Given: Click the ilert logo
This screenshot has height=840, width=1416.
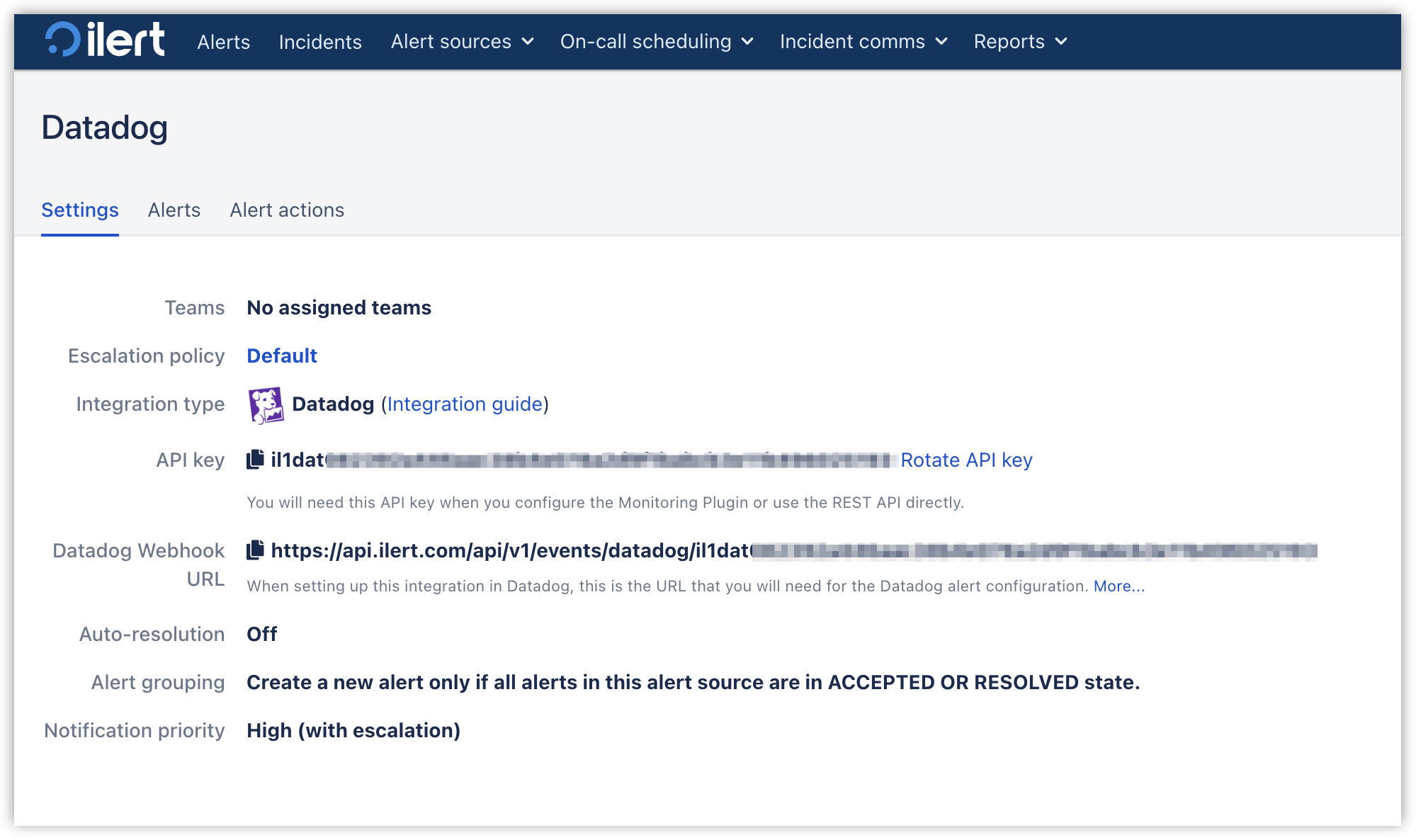Looking at the screenshot, I should [105, 40].
